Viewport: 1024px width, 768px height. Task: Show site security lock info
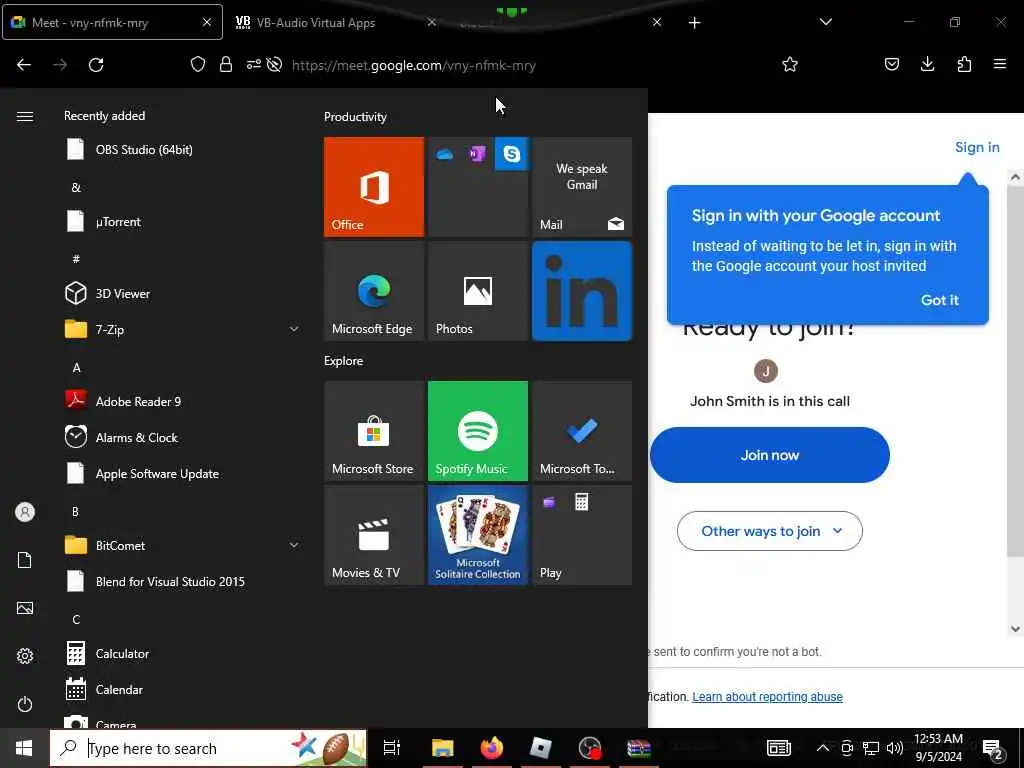(226, 64)
